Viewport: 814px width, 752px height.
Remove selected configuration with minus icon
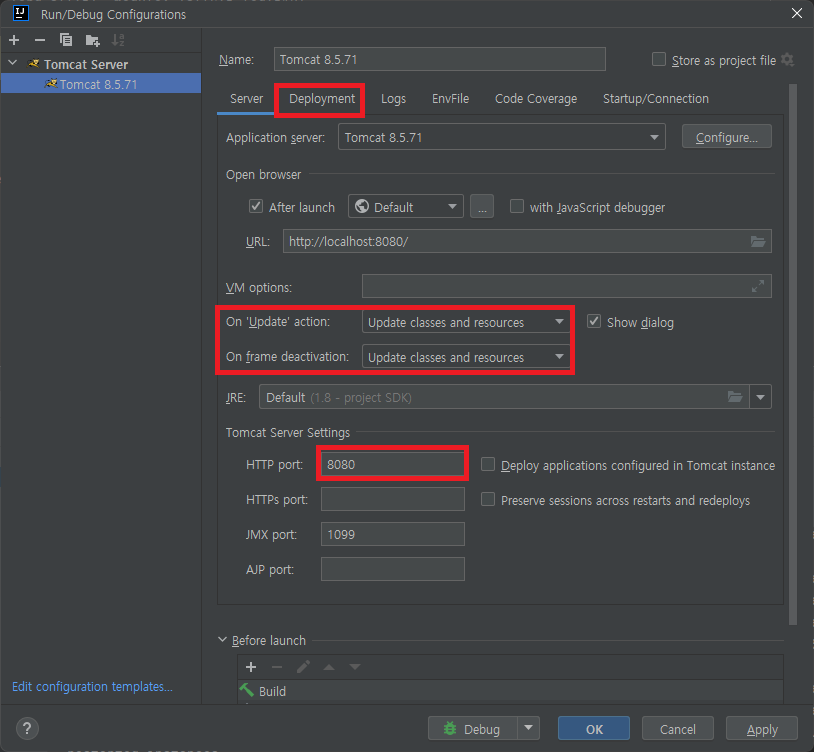[x=40, y=40]
